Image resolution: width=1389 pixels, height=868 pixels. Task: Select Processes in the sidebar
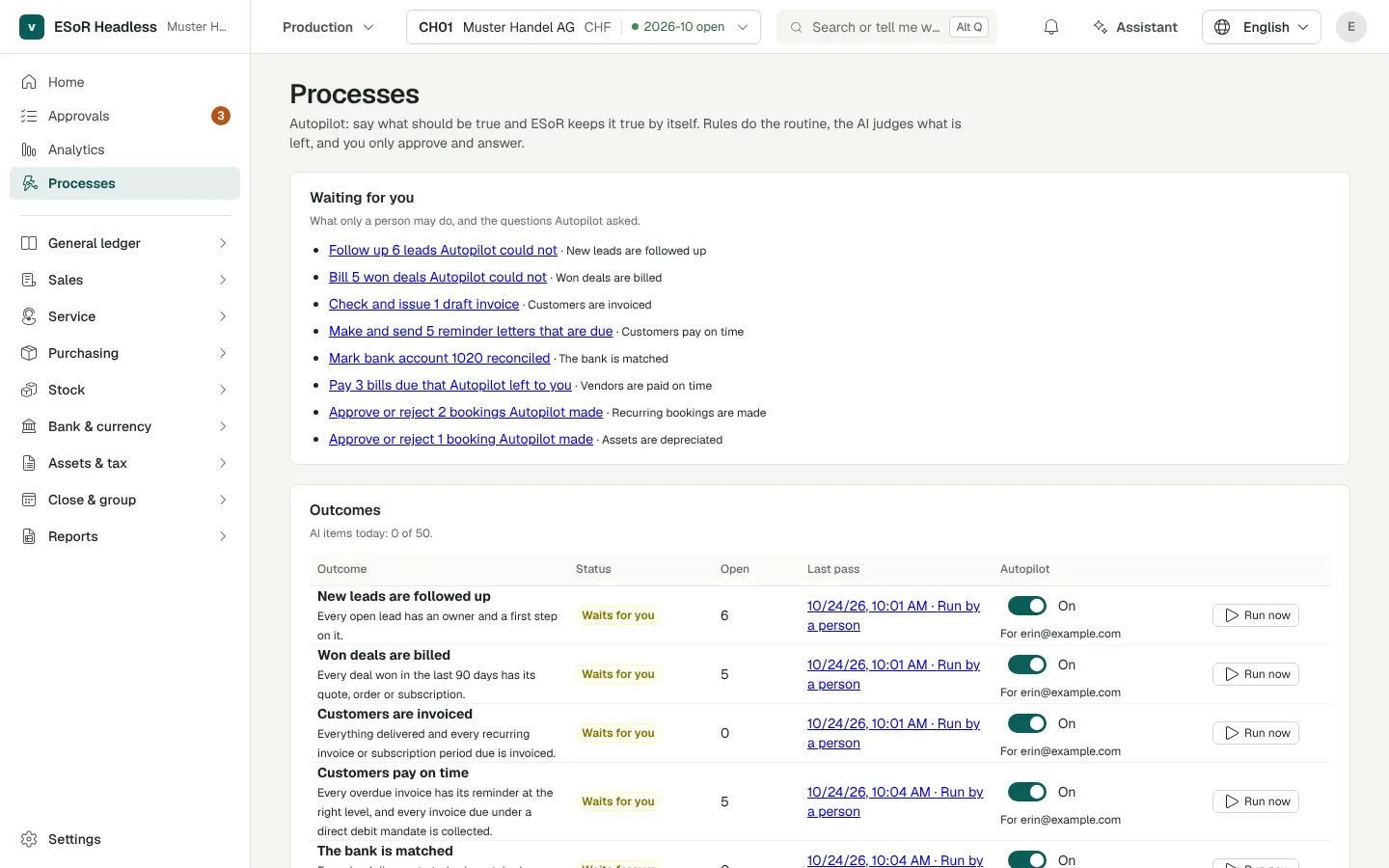tap(125, 183)
